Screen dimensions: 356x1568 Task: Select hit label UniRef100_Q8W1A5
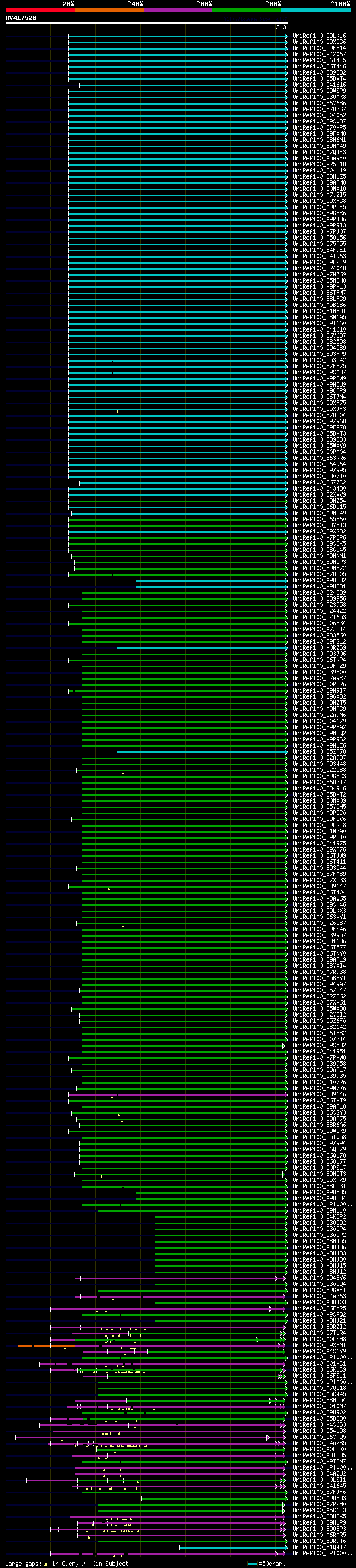coord(319,317)
